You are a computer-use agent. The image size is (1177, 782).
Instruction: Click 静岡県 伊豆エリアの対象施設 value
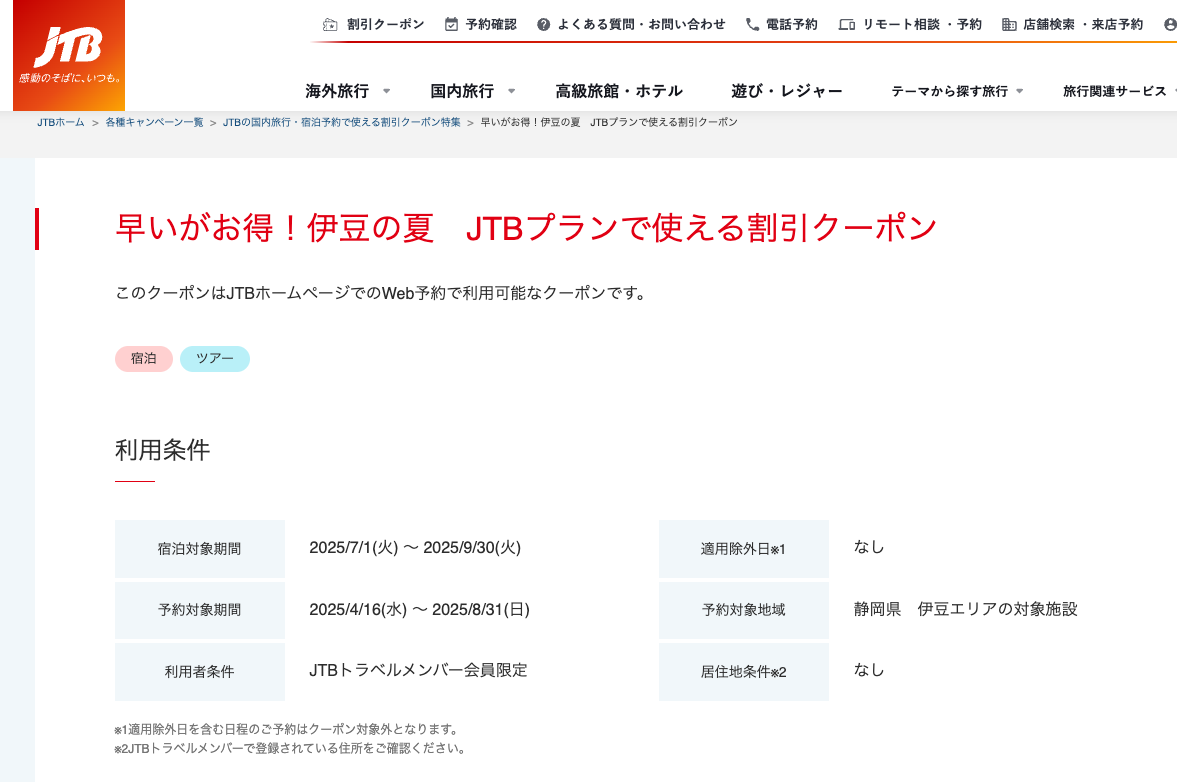tap(965, 609)
